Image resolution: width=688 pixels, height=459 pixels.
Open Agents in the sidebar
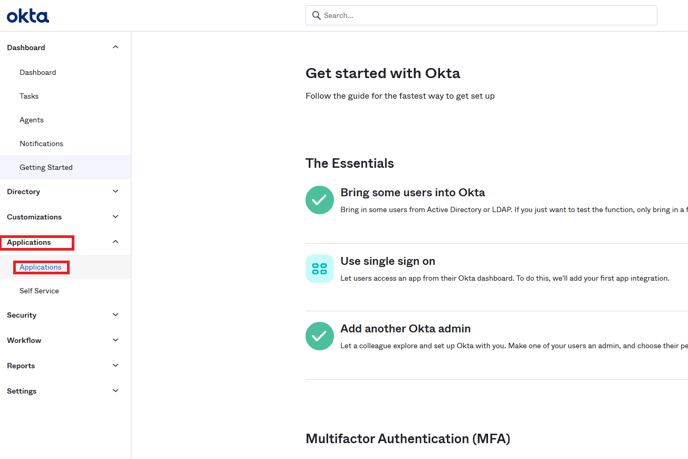click(31, 120)
